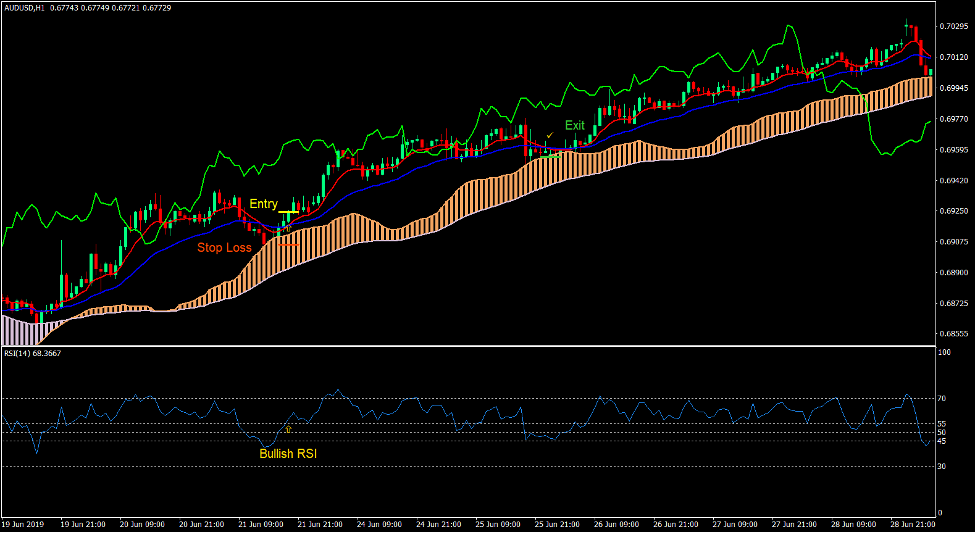This screenshot has width=977, height=533.
Task: Select the Entry text label
Action: click(264, 204)
